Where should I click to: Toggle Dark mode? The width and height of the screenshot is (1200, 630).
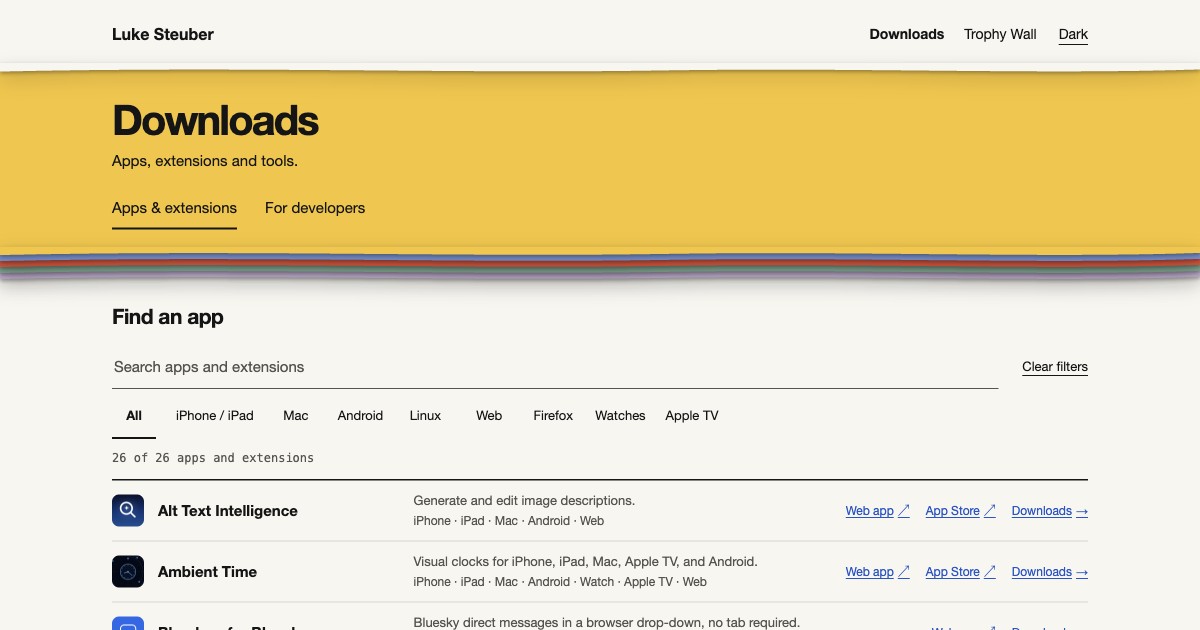click(1073, 34)
